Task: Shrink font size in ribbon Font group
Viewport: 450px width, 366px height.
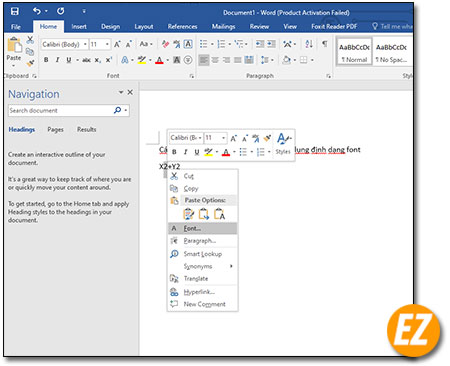Action: click(129, 44)
